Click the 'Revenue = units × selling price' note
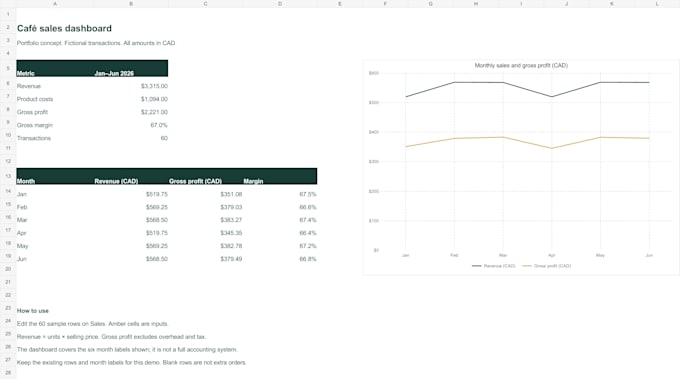680x379 pixels. point(111,337)
